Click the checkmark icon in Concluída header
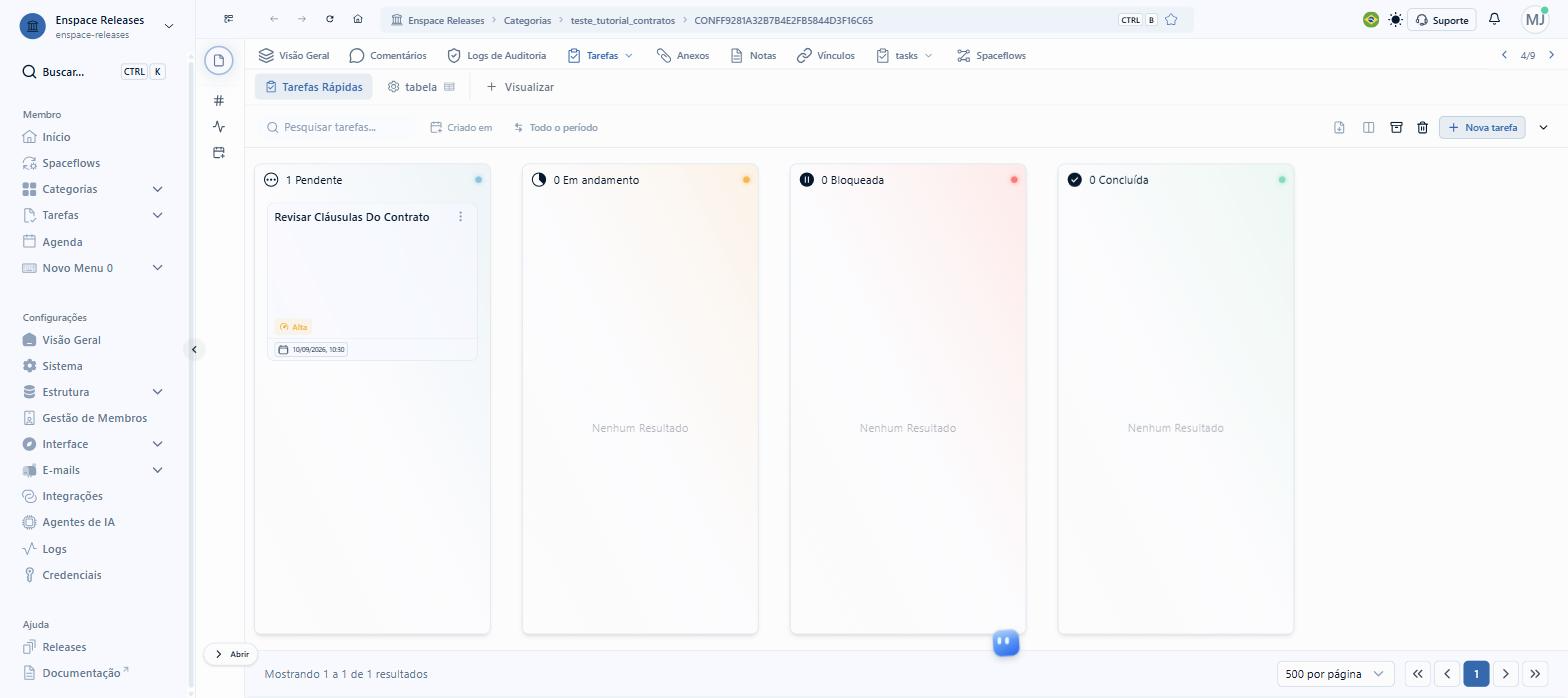 pyautogui.click(x=1074, y=180)
